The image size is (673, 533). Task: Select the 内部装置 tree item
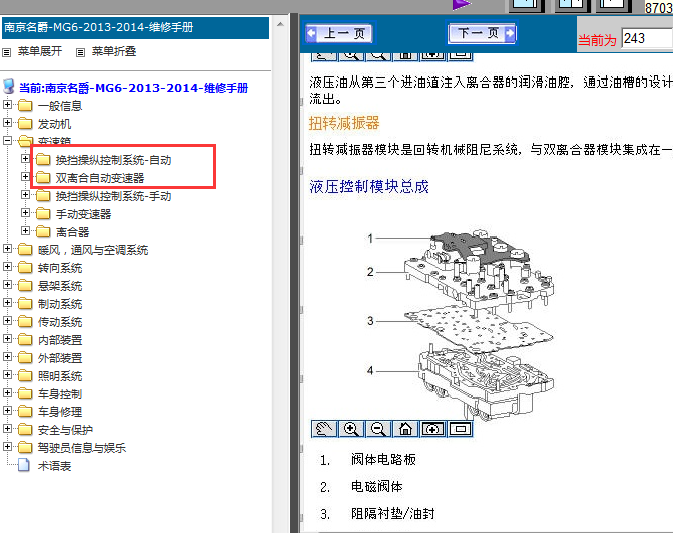tap(60, 340)
